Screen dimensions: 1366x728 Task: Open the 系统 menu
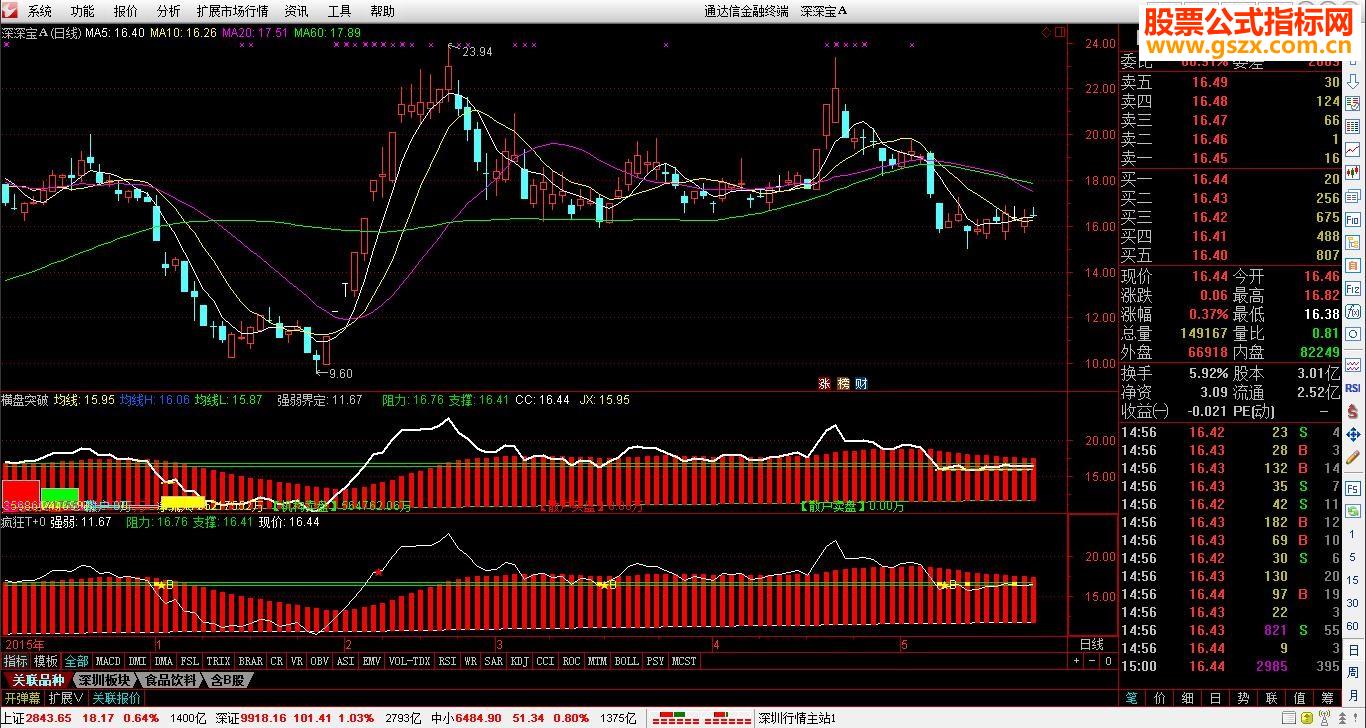tap(40, 11)
